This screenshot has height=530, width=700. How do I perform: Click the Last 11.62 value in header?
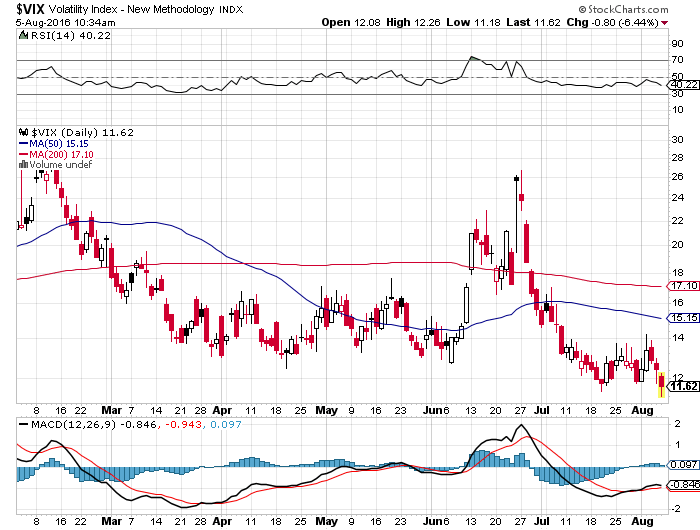pos(533,22)
